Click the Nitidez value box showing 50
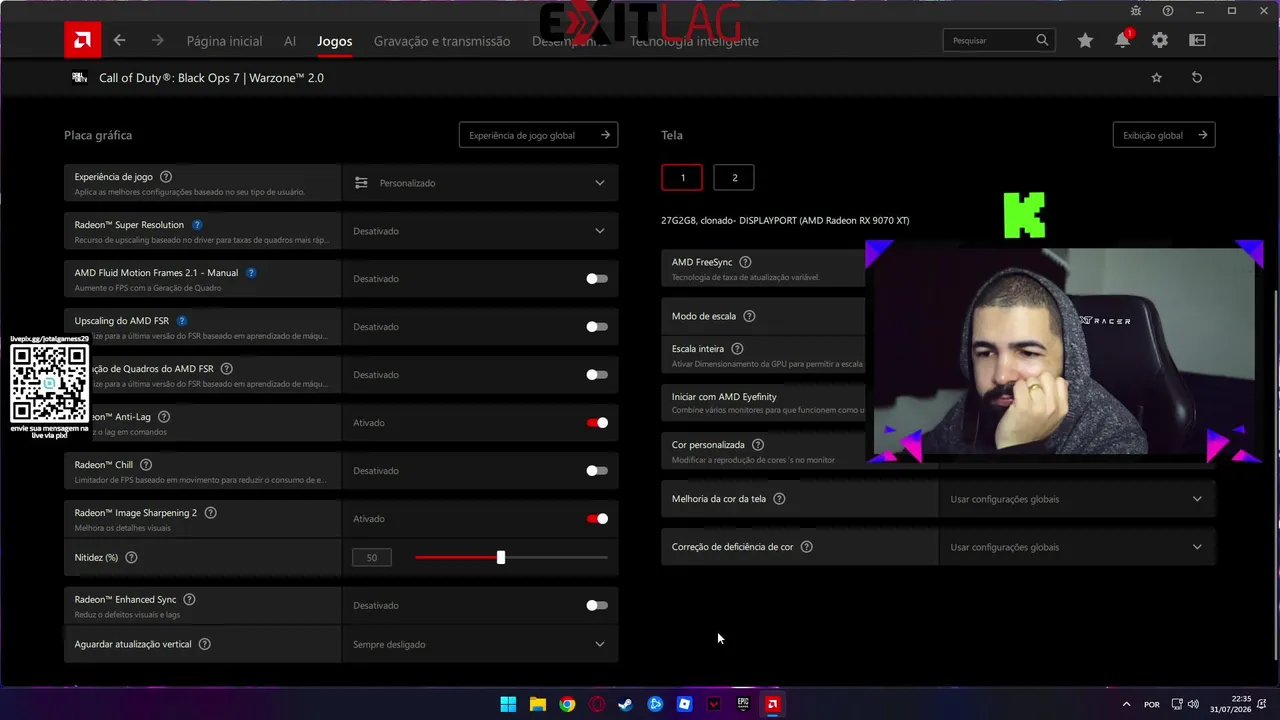Screen dimensions: 1280x720 pyautogui.click(x=372, y=557)
